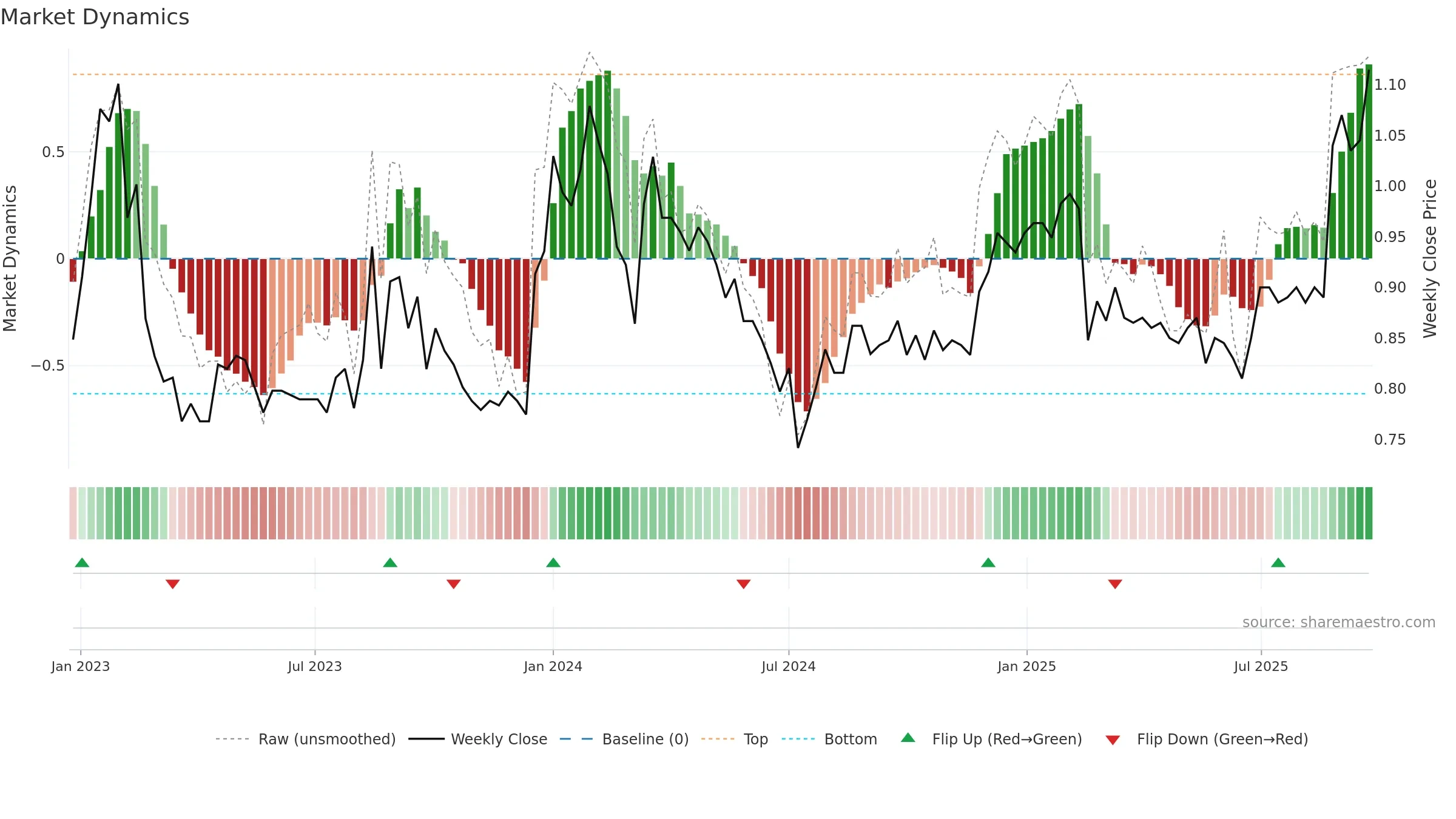Click the Jan 2025 axis label
The width and height of the screenshot is (1456, 819).
(x=1027, y=666)
